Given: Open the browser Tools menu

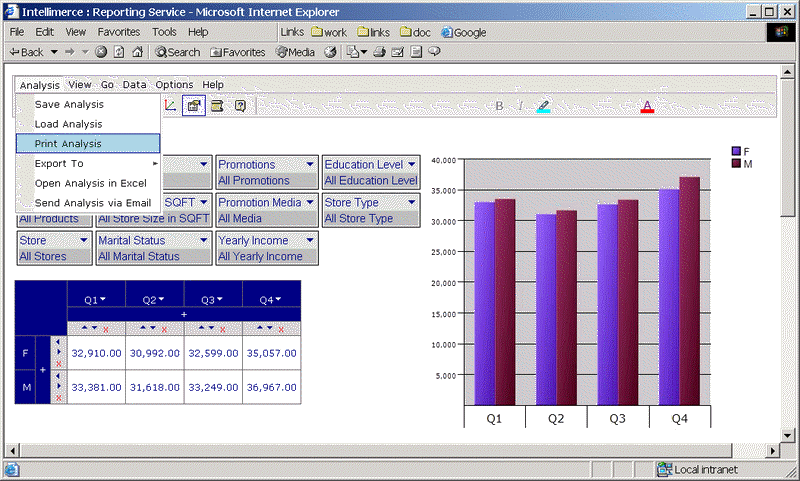Looking at the screenshot, I should (164, 32).
